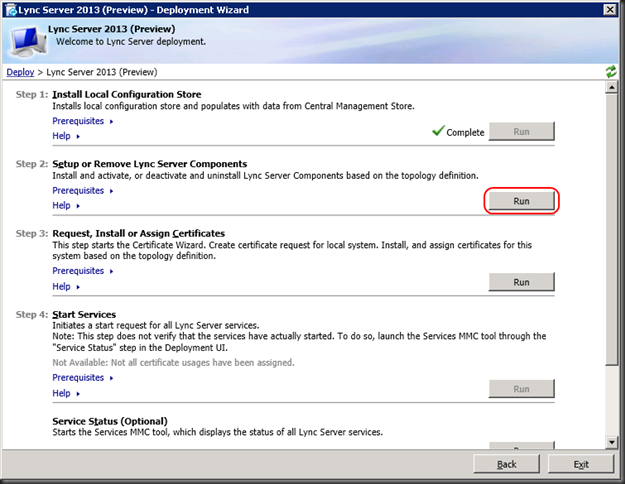This screenshot has height=484, width=625.
Task: Run the Certificate Wizard in Step 3
Action: pos(521,282)
